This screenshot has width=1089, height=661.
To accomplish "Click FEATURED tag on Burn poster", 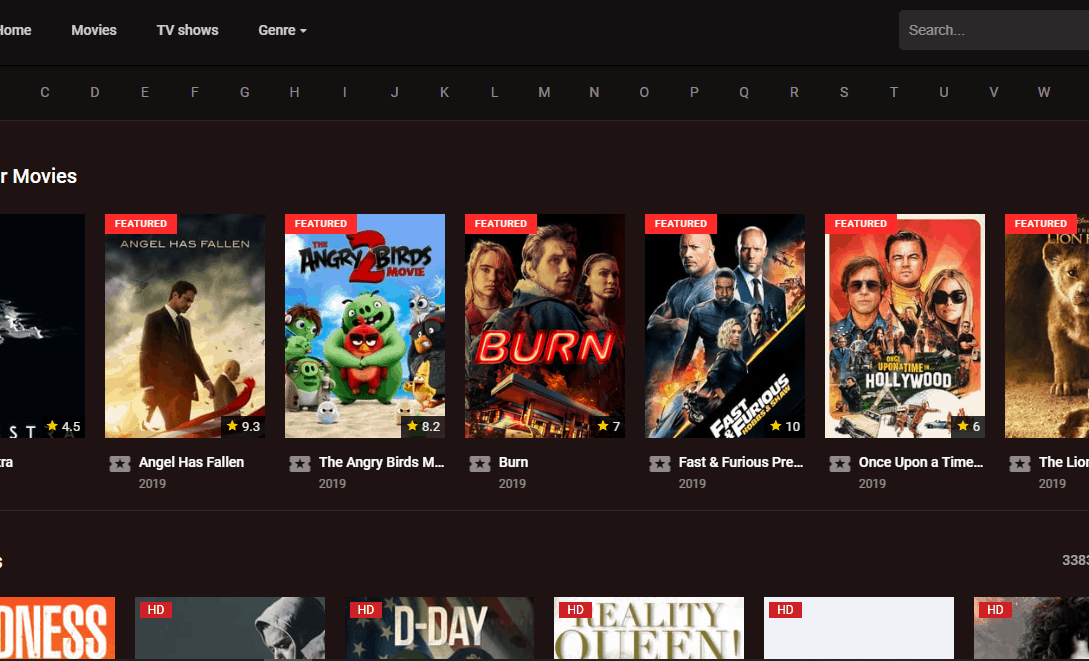I will coord(501,224).
